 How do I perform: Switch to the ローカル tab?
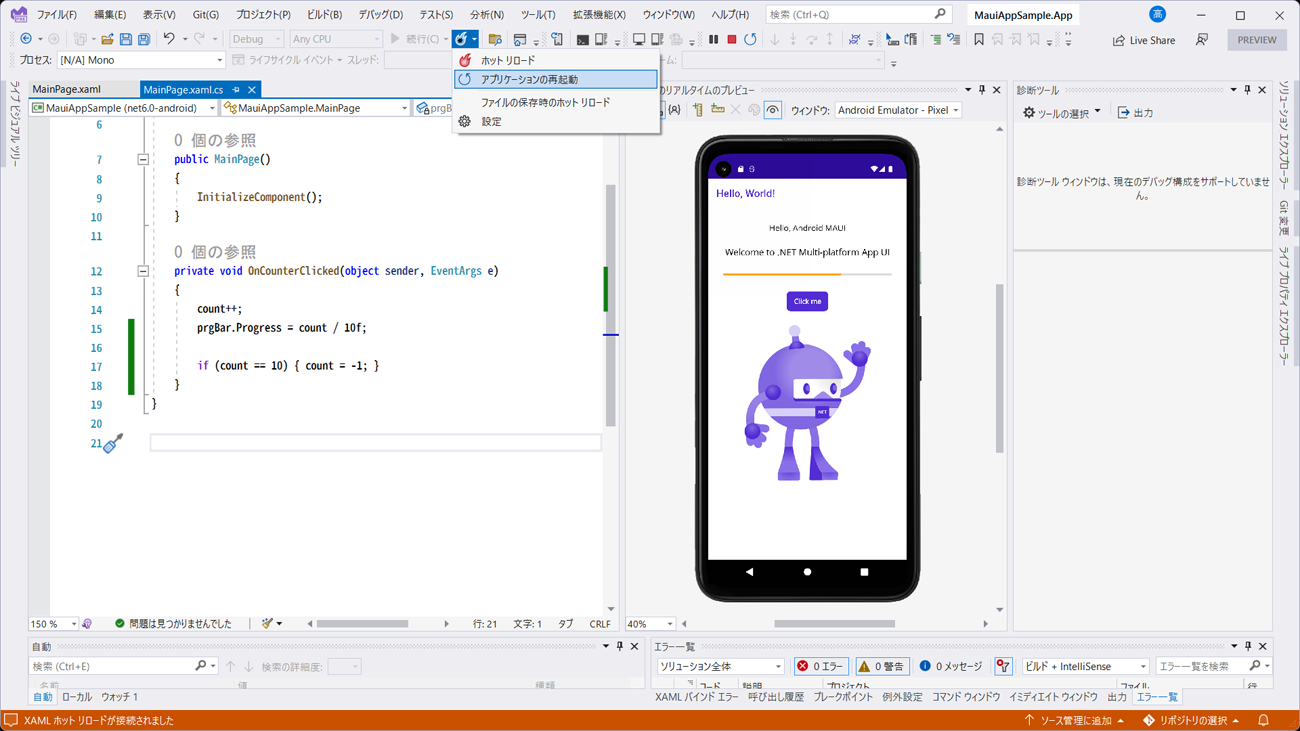76,697
